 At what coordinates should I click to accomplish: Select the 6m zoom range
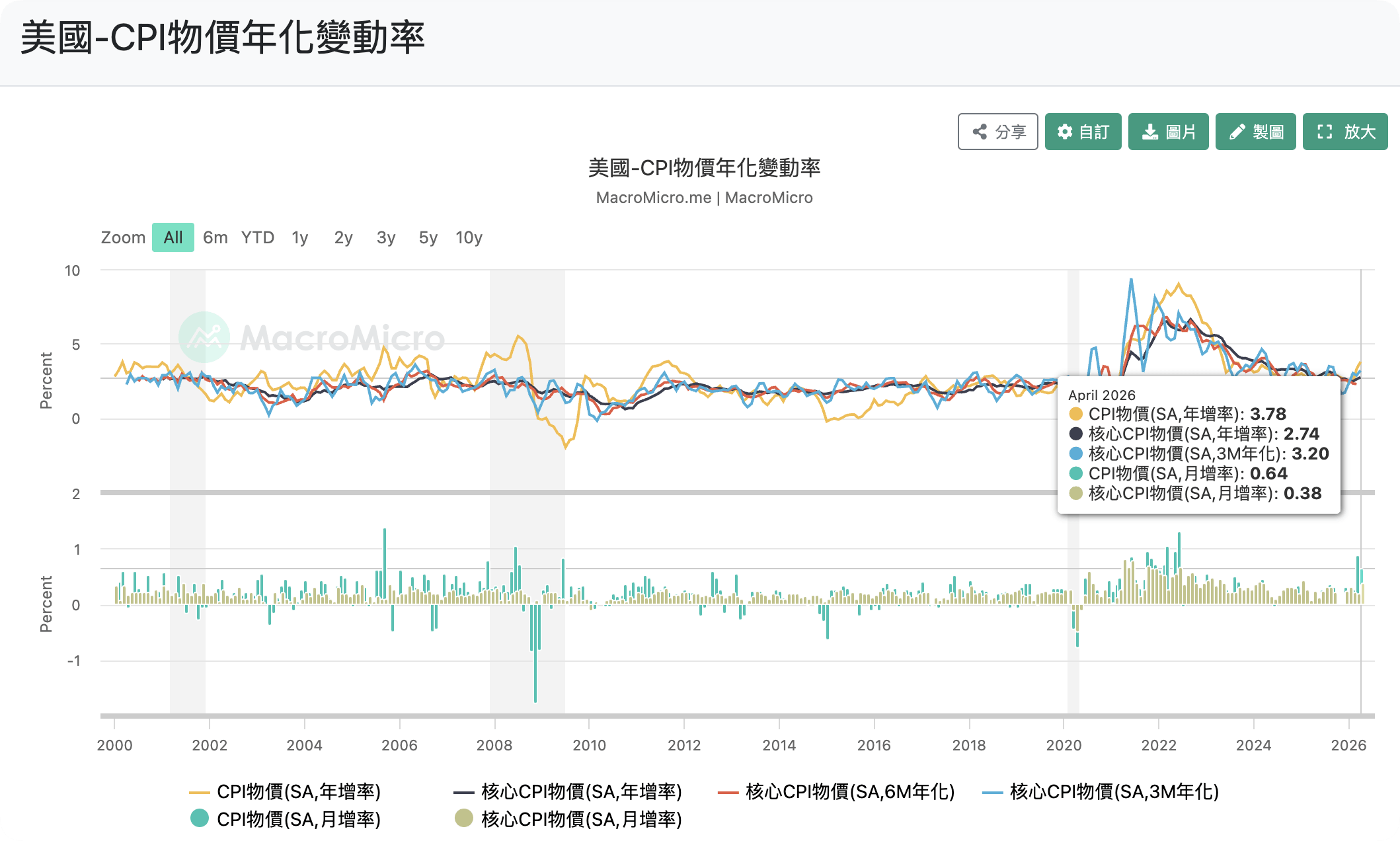click(215, 237)
